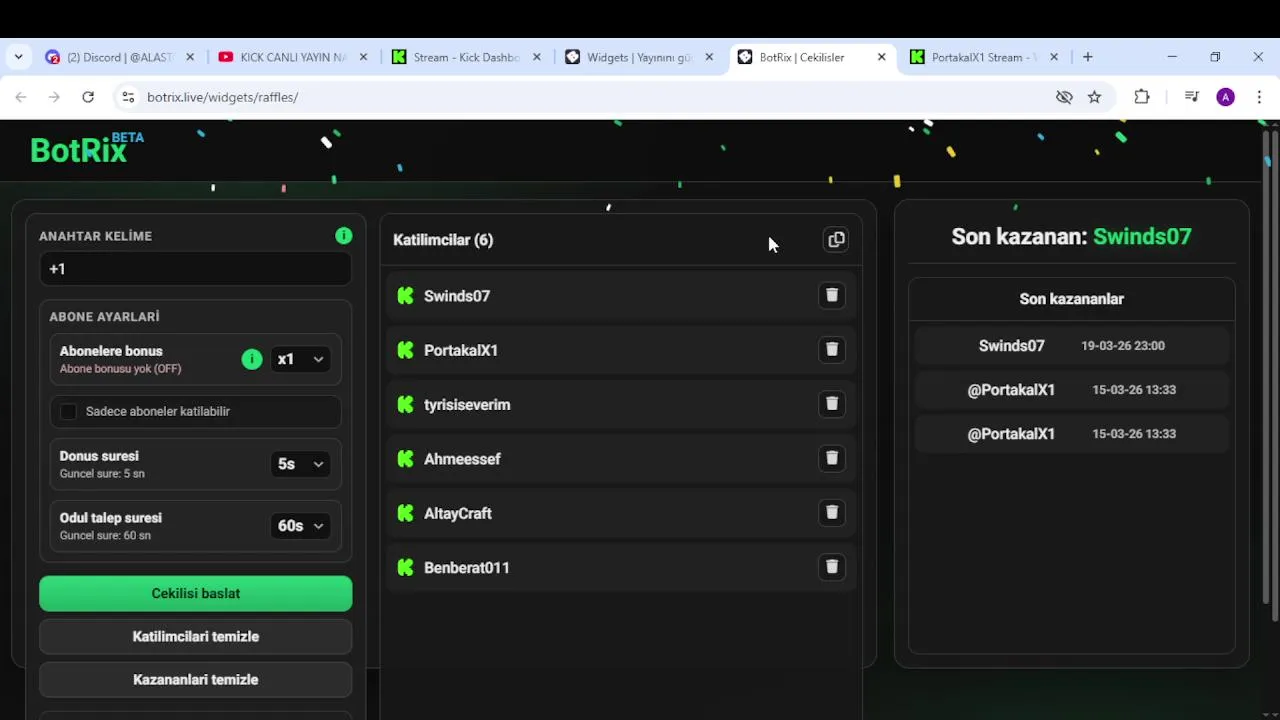1280x720 pixels.
Task: Click winner row Swinds07 19-03-26 23:00
Action: (1071, 345)
